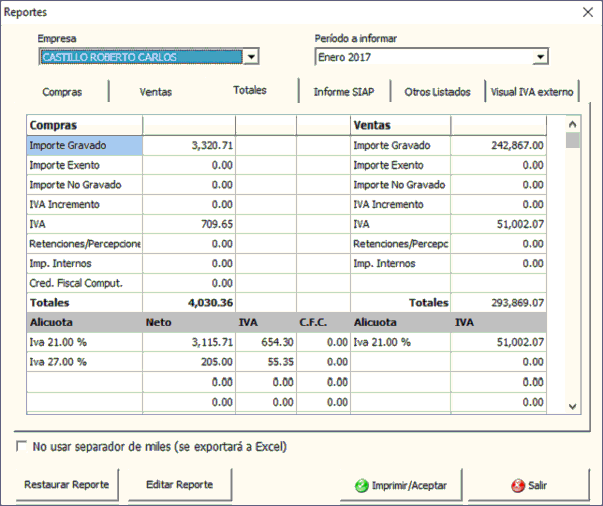Image resolution: width=603 pixels, height=506 pixels.
Task: Click the red icon on Salir button
Action: (x=518, y=485)
